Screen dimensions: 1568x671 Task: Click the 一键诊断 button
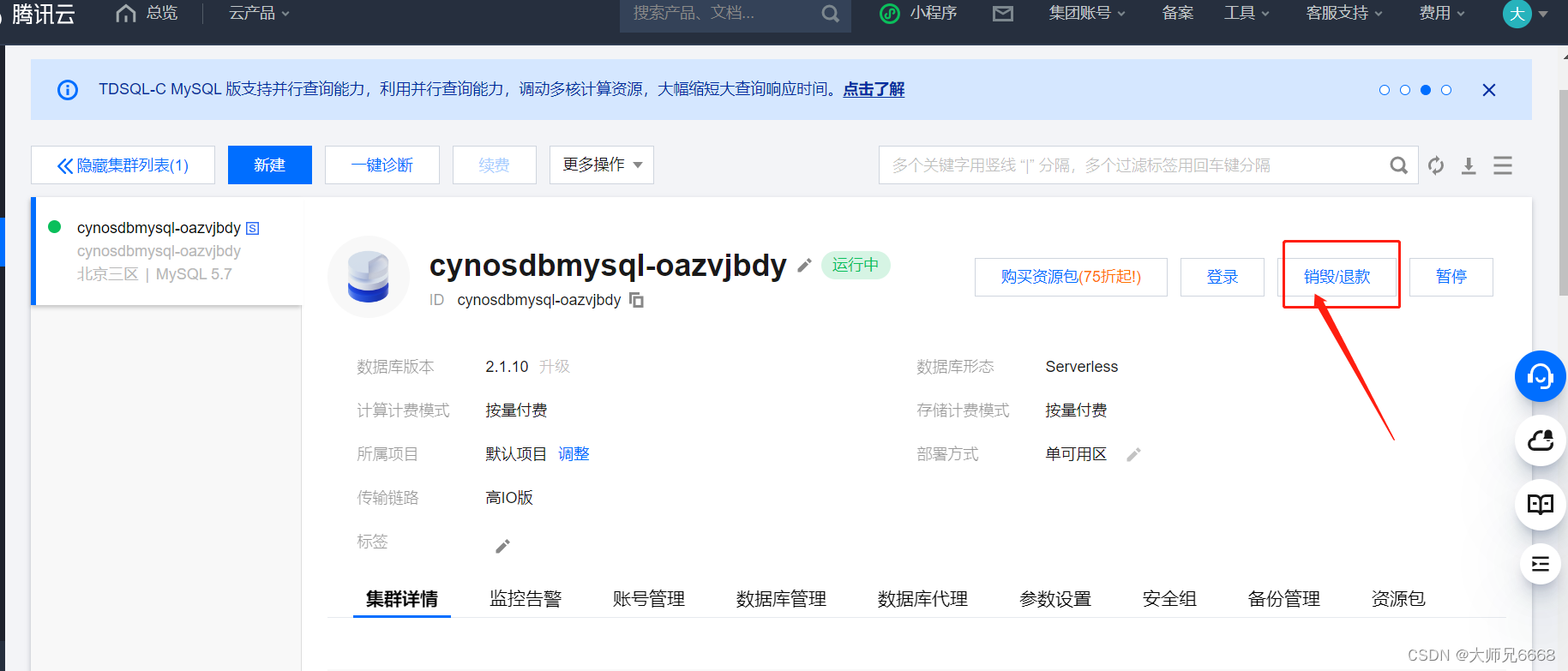[x=382, y=165]
